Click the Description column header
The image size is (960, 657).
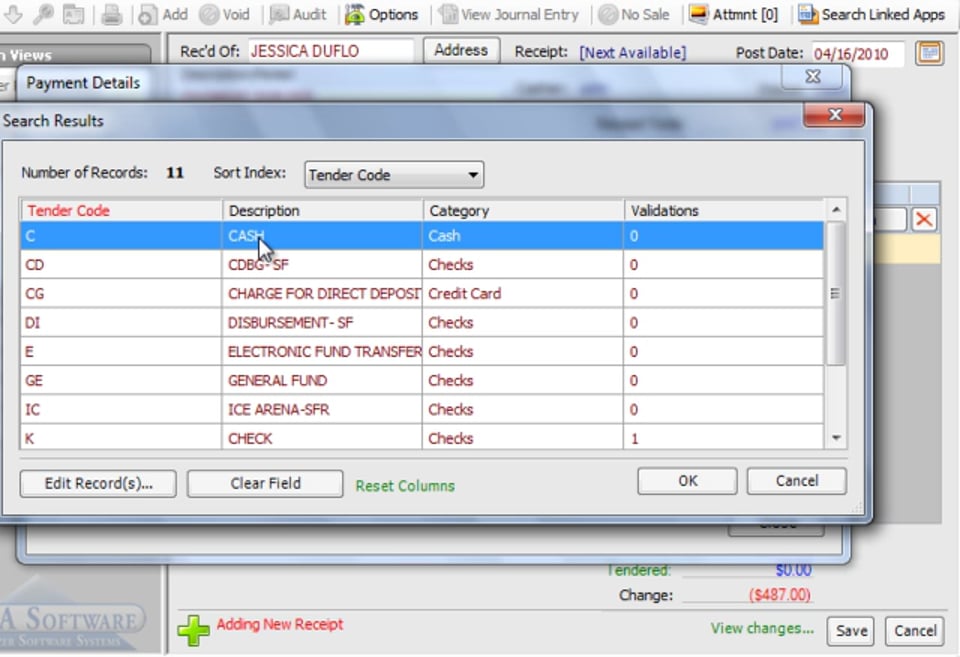pos(322,211)
